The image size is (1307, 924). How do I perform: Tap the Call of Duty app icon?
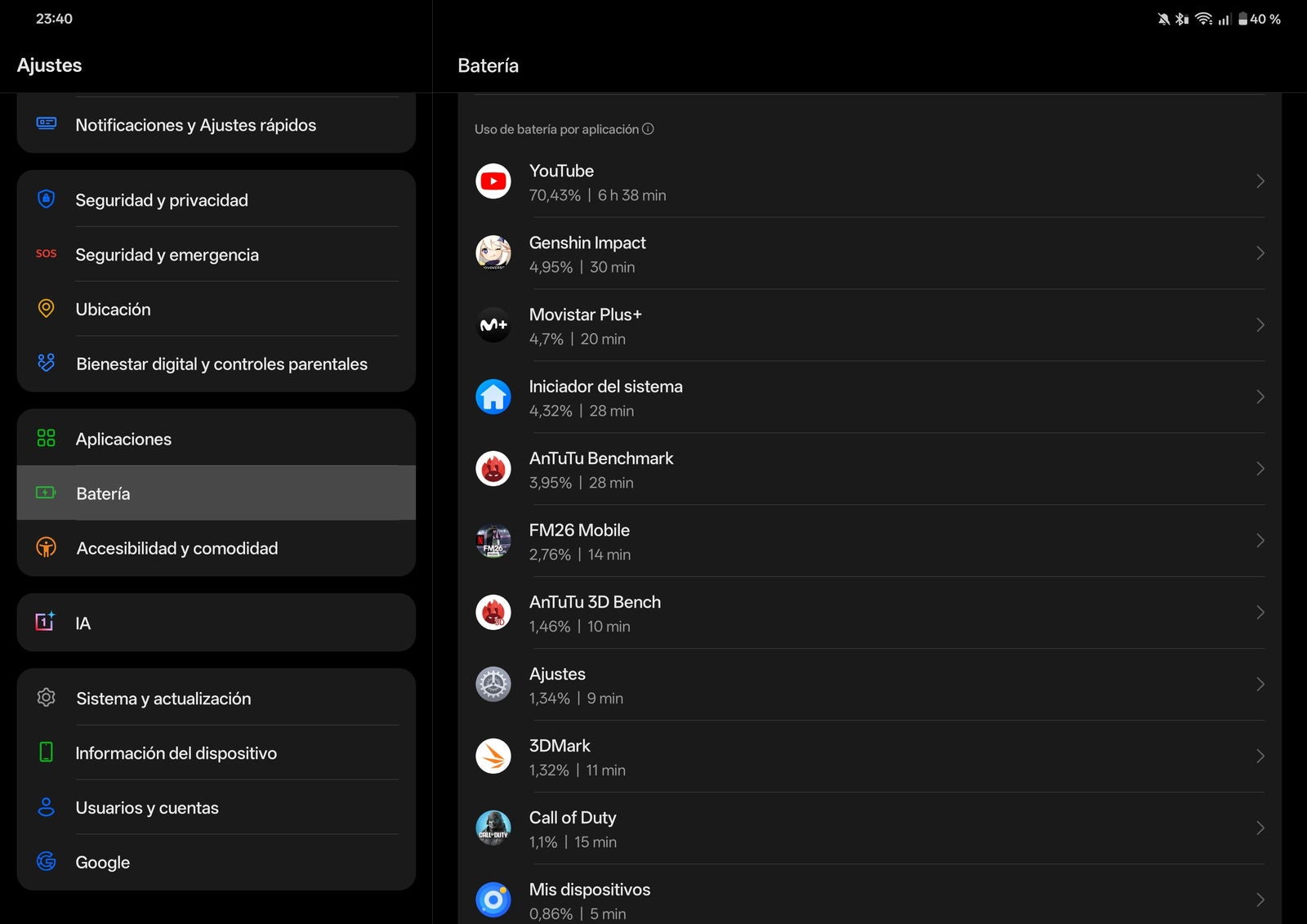tap(493, 828)
